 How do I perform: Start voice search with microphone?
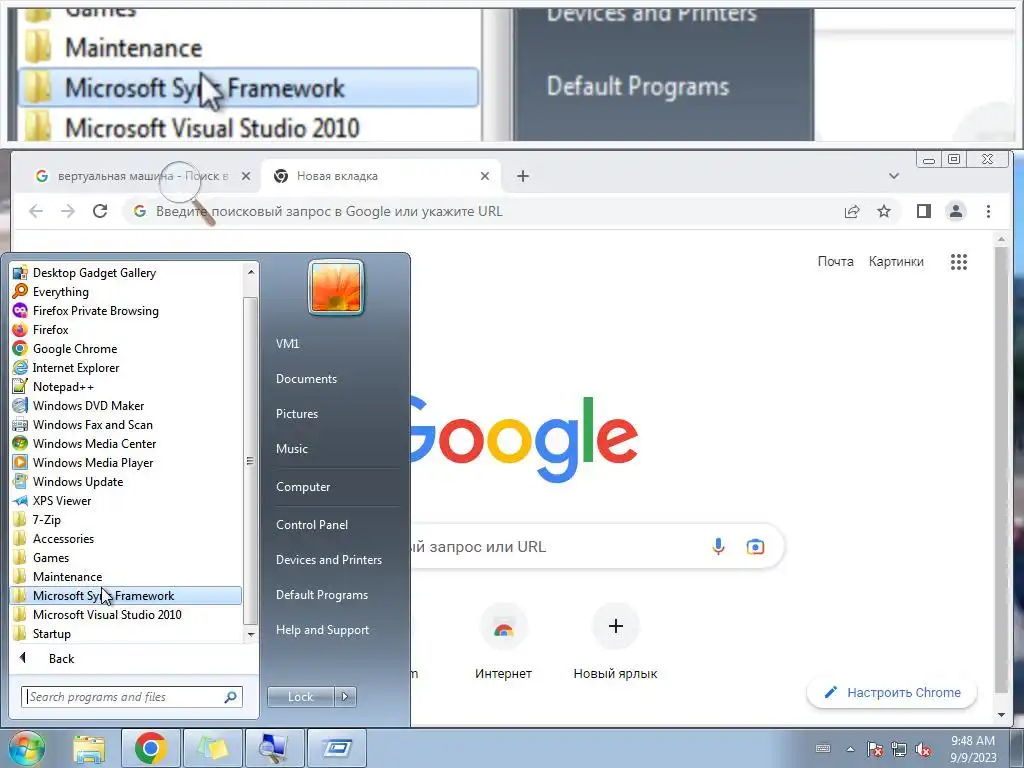(x=718, y=547)
